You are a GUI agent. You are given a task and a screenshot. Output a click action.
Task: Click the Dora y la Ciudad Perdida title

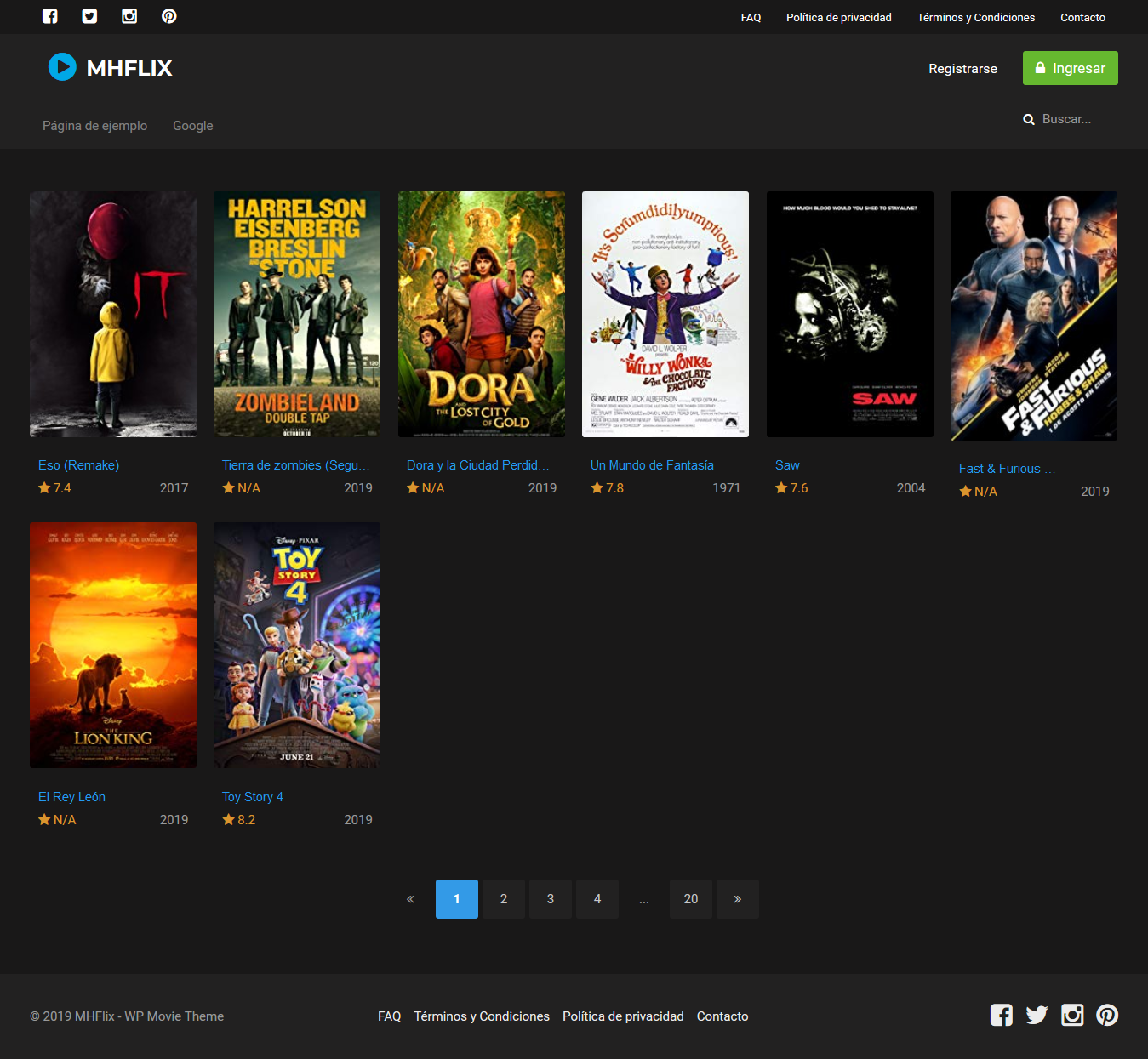point(478,465)
